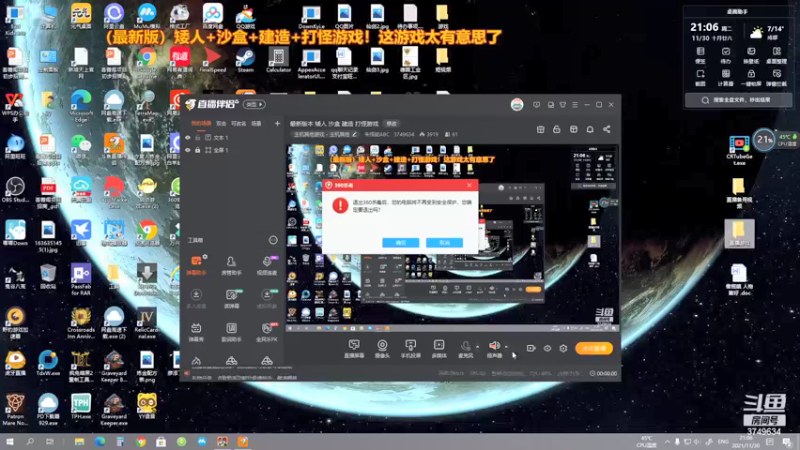Switch to the second scene tab
The image size is (800, 450).
221,123
